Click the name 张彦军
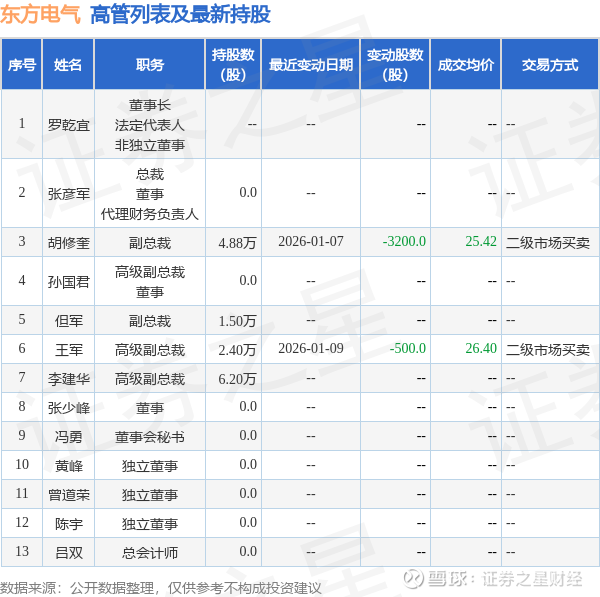The width and height of the screenshot is (600, 597). pyautogui.click(x=68, y=194)
